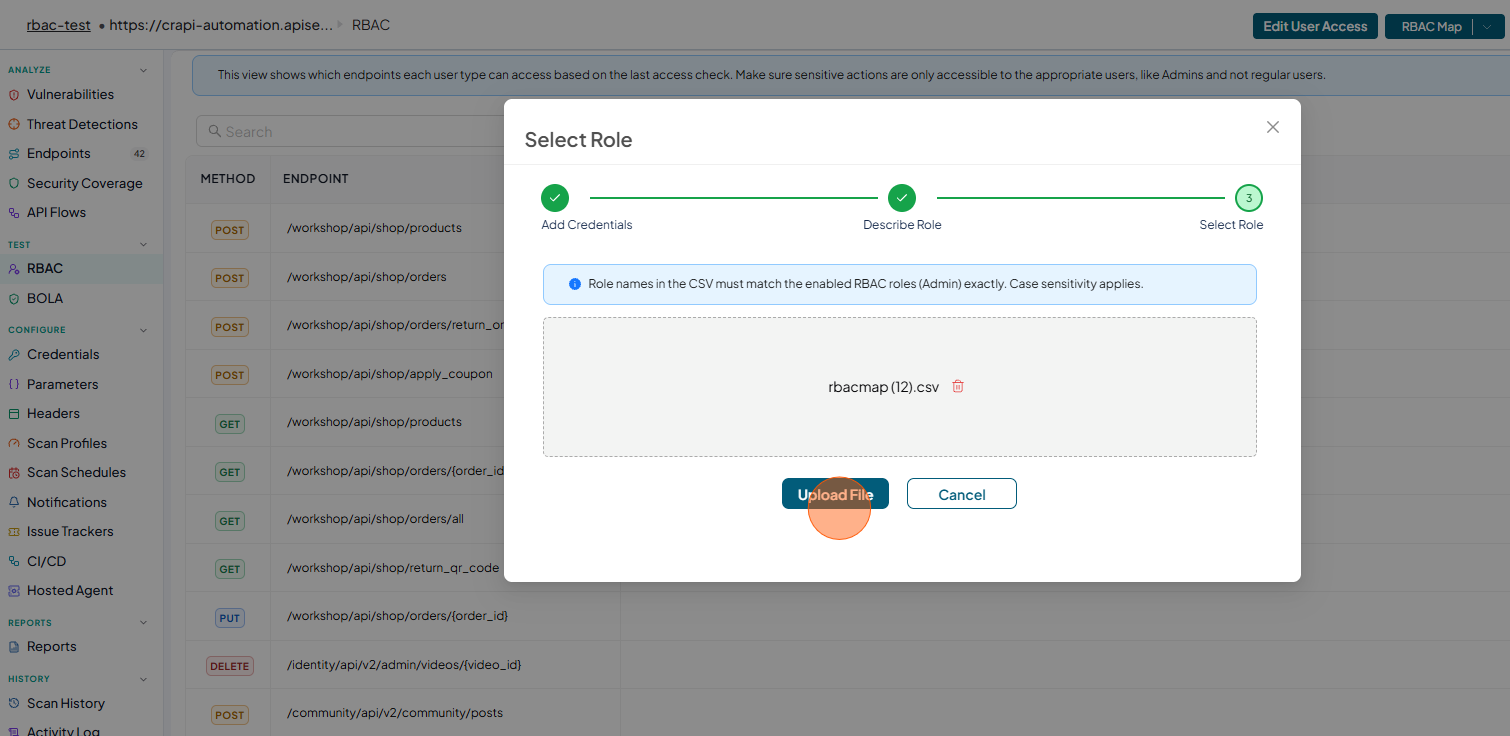Click the Edit User Access button
The image size is (1510, 736).
[x=1315, y=26]
